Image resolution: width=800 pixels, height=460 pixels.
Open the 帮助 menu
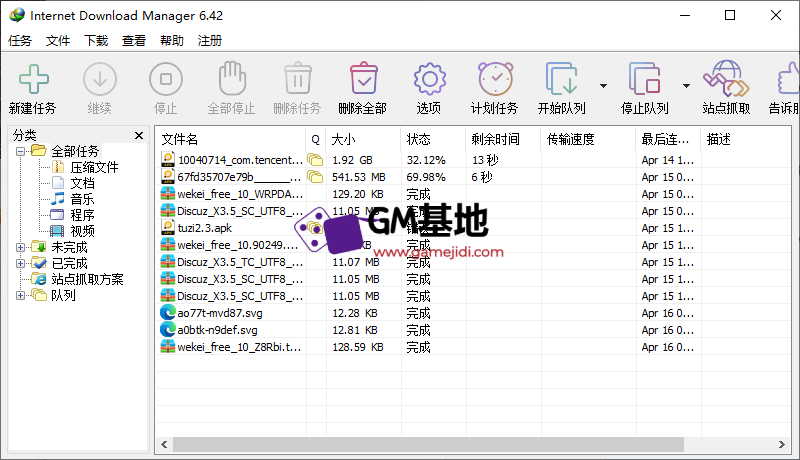pos(171,40)
